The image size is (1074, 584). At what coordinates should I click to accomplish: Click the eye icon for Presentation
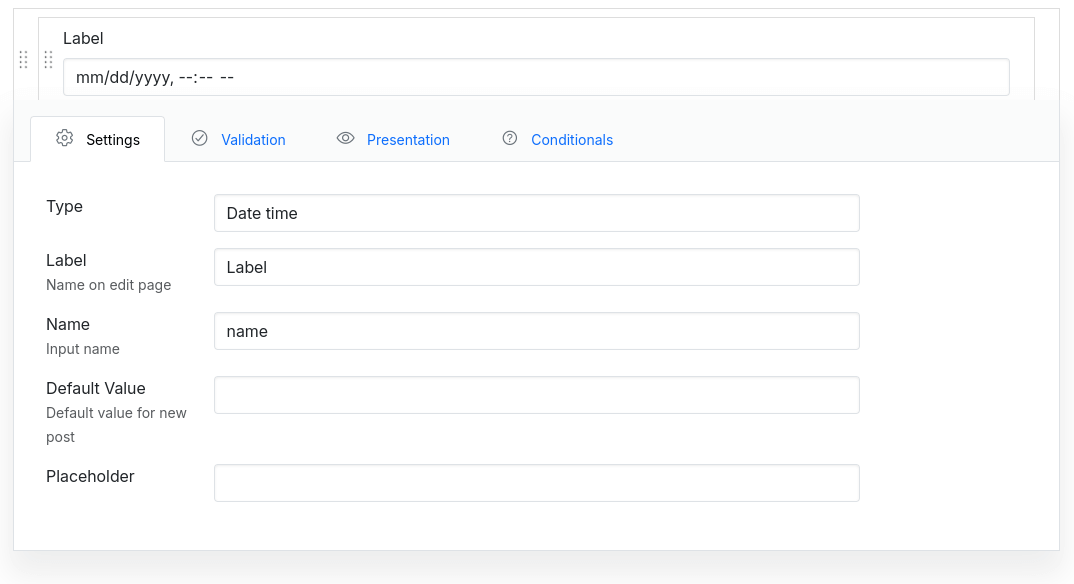pyautogui.click(x=346, y=139)
